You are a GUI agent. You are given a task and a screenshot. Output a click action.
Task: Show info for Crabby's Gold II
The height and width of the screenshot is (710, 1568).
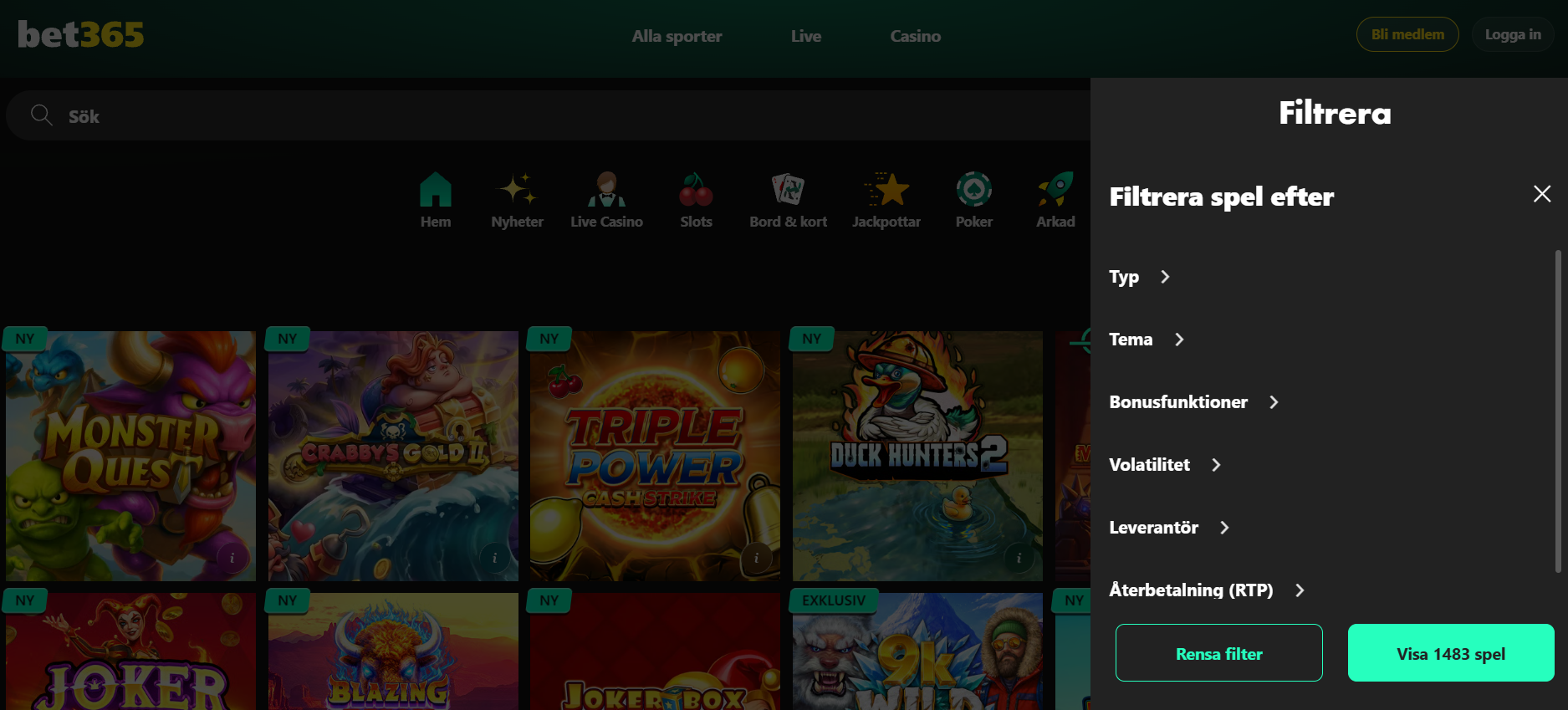click(494, 558)
